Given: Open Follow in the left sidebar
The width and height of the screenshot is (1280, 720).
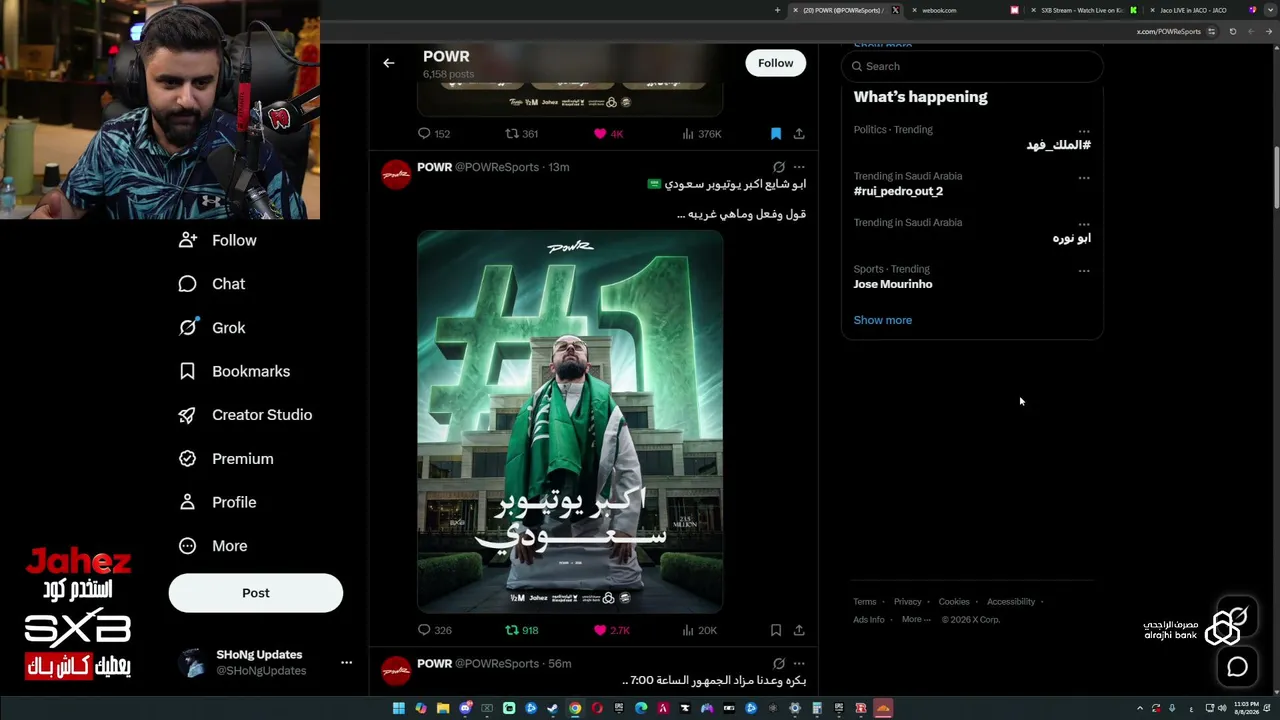Looking at the screenshot, I should point(217,240).
